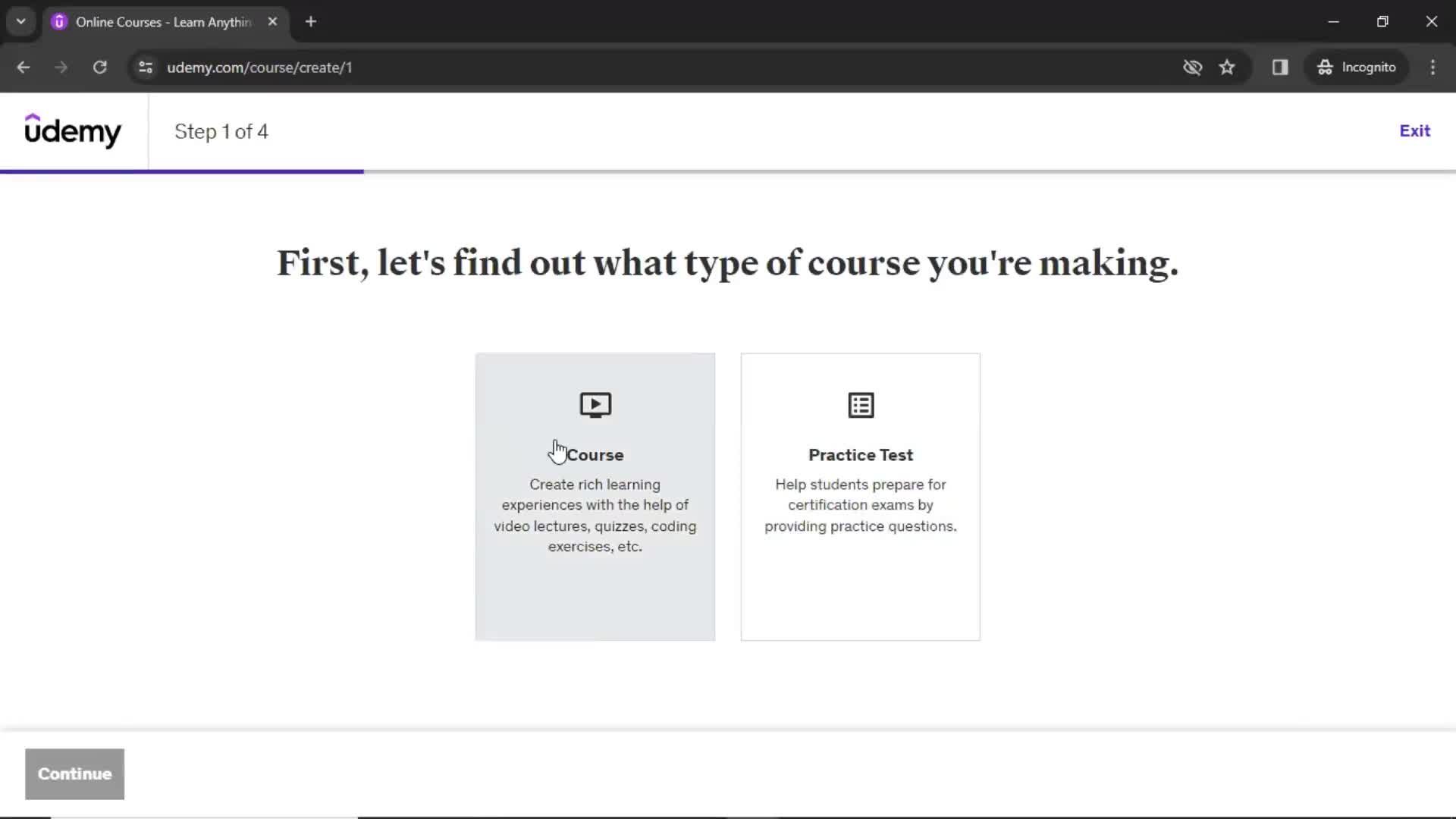
Task: Toggle the browser sidebar panel
Action: pyautogui.click(x=1281, y=67)
